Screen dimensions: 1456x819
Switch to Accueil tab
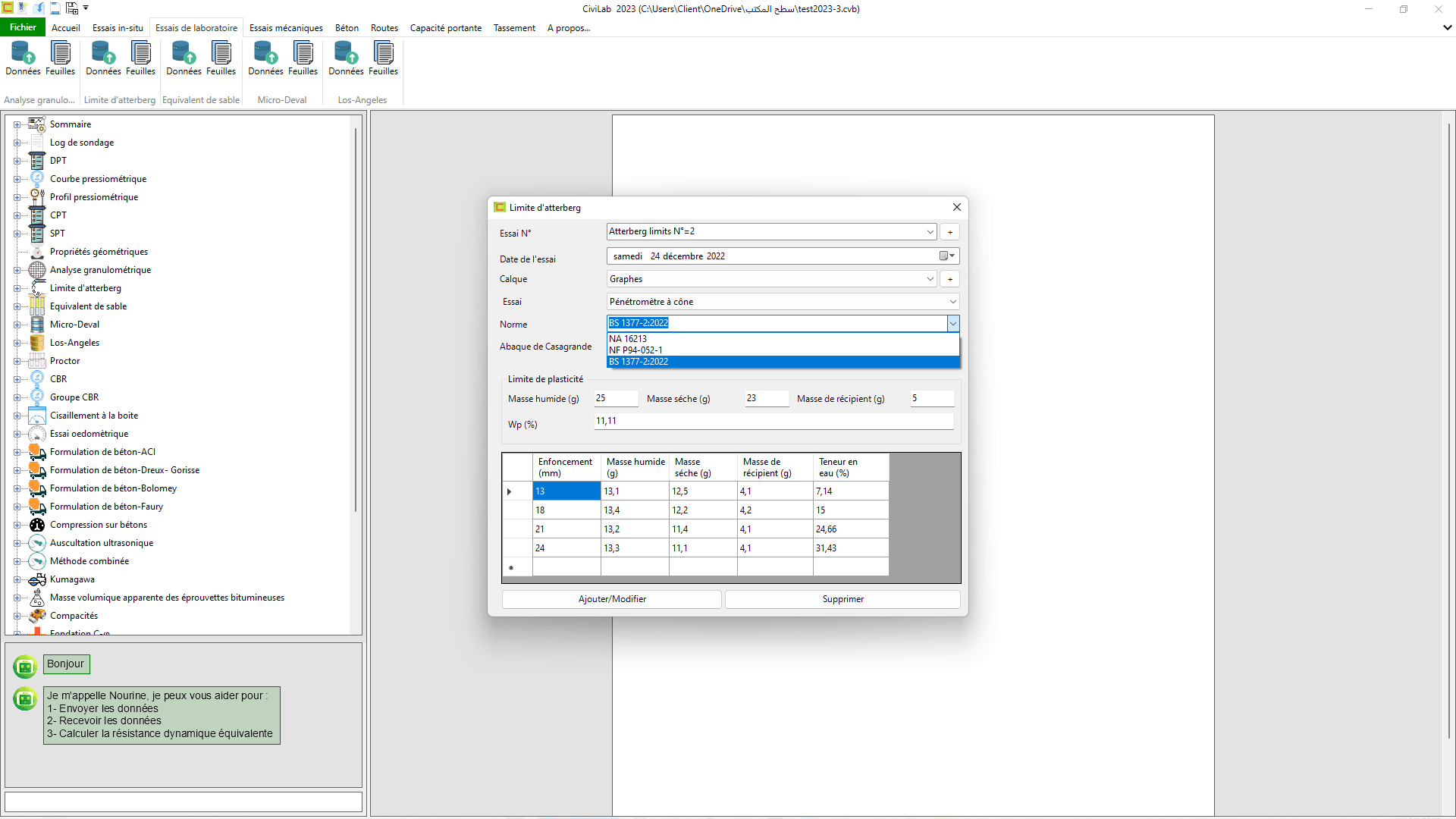point(66,28)
